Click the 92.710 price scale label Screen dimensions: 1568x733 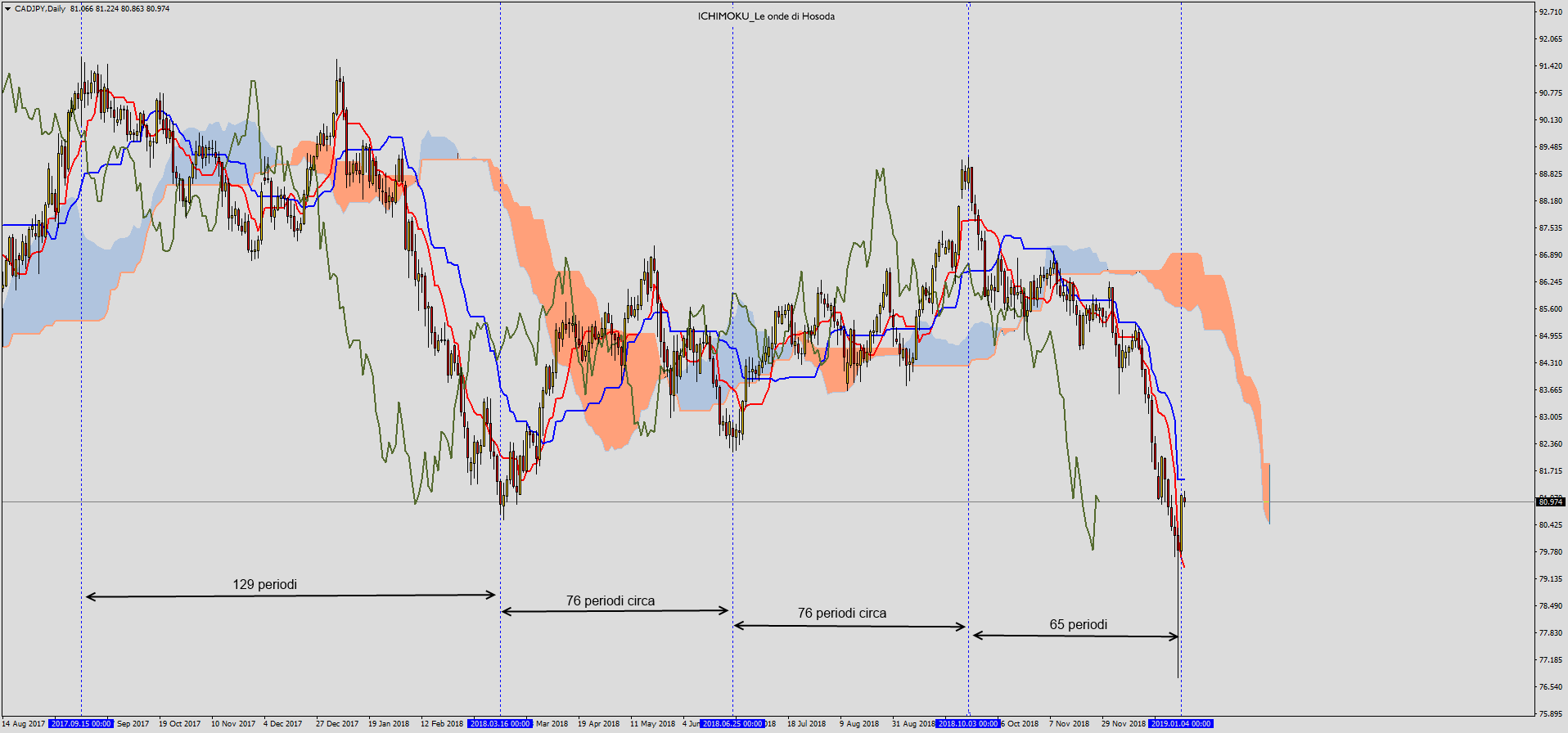coord(1550,12)
